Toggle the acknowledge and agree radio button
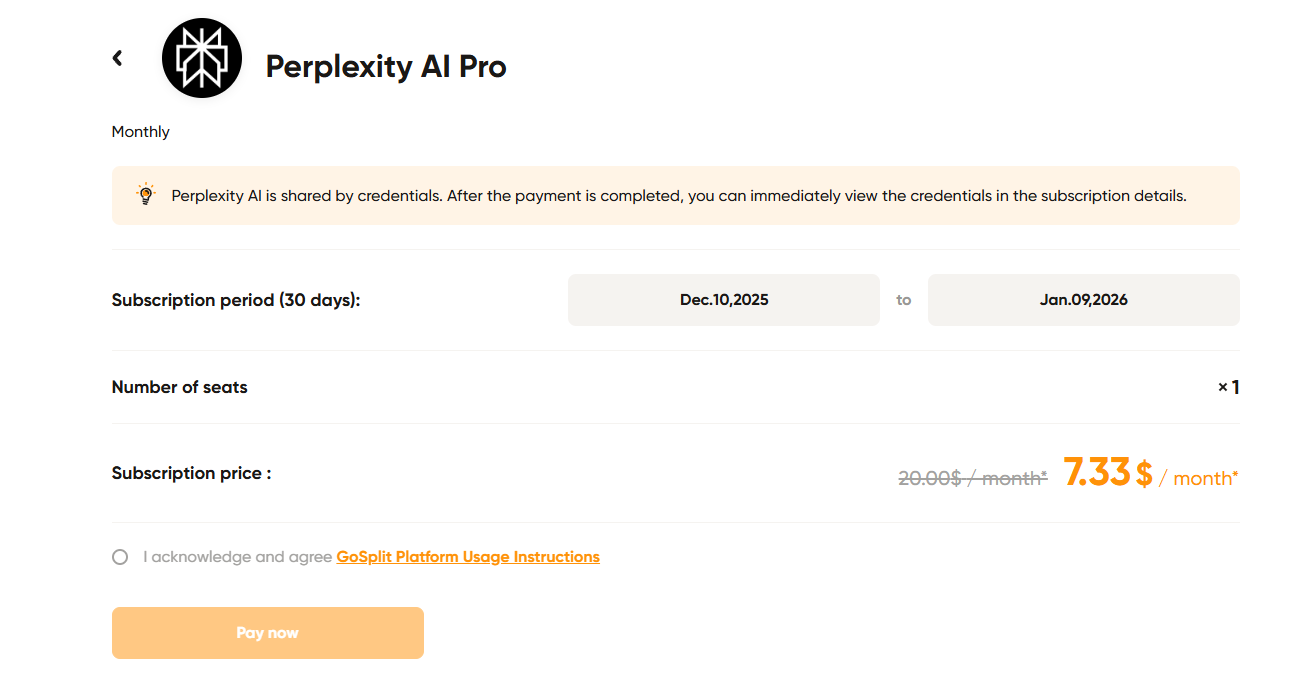This screenshot has width=1300, height=679. [x=120, y=557]
